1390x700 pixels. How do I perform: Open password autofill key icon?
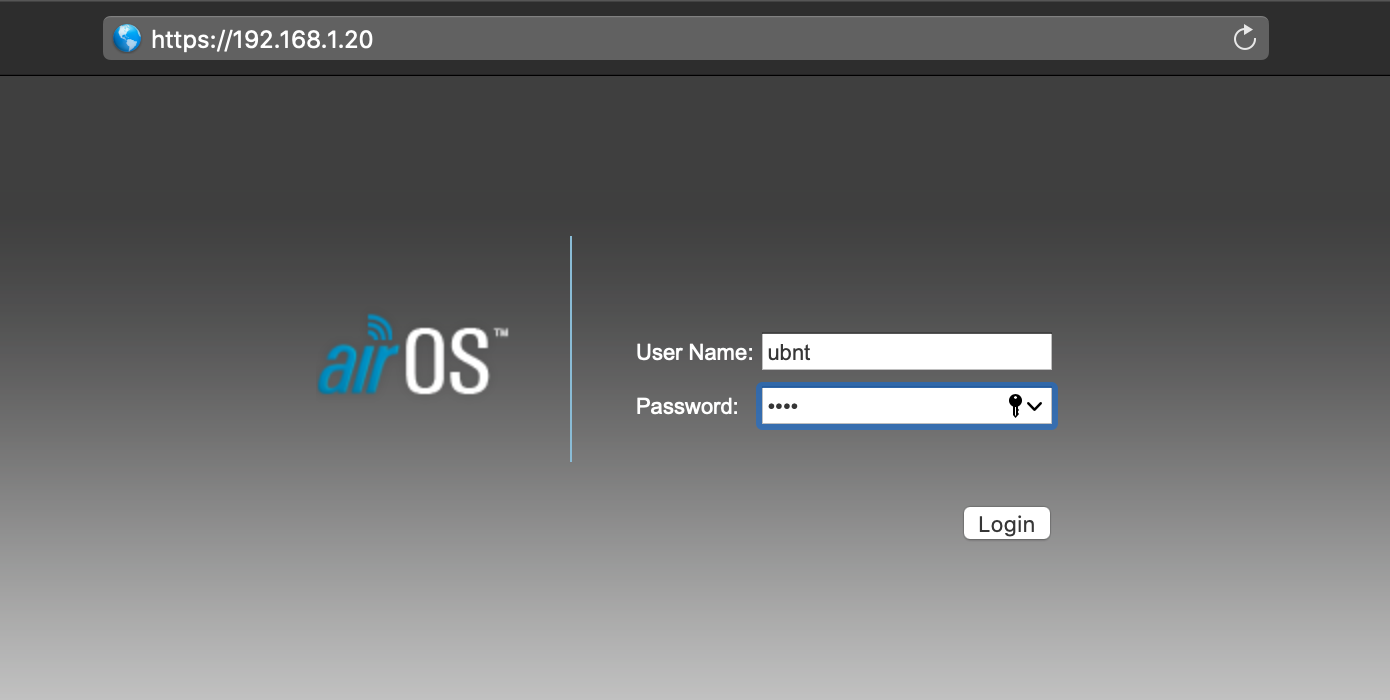click(1015, 406)
